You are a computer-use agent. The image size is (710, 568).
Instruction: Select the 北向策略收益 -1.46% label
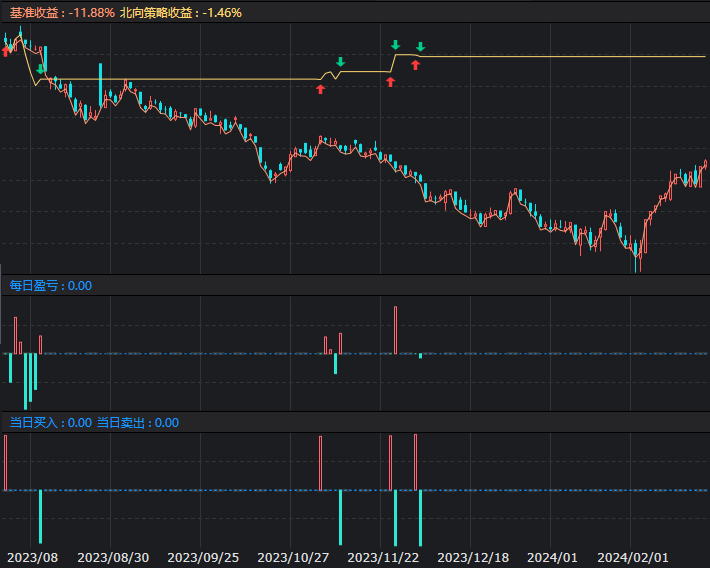(181, 13)
